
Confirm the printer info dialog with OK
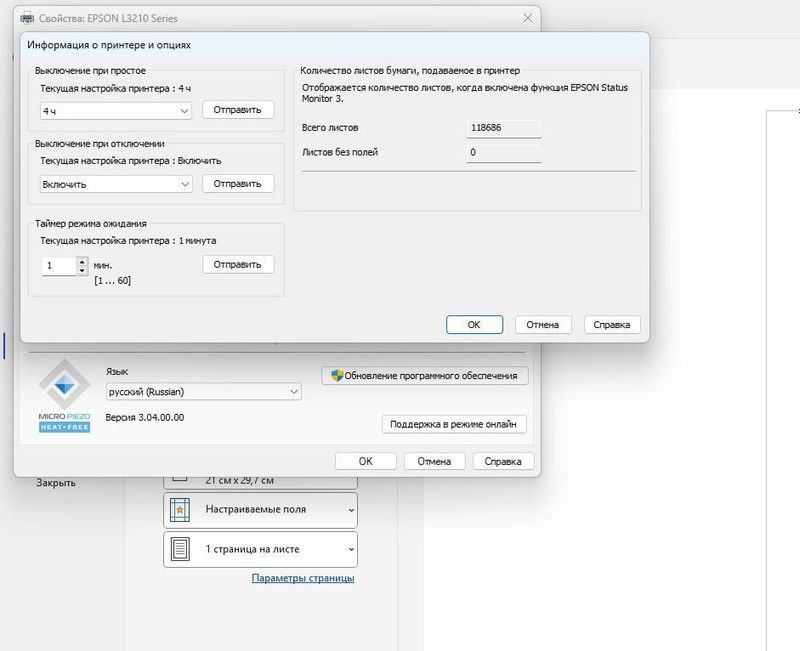click(474, 324)
